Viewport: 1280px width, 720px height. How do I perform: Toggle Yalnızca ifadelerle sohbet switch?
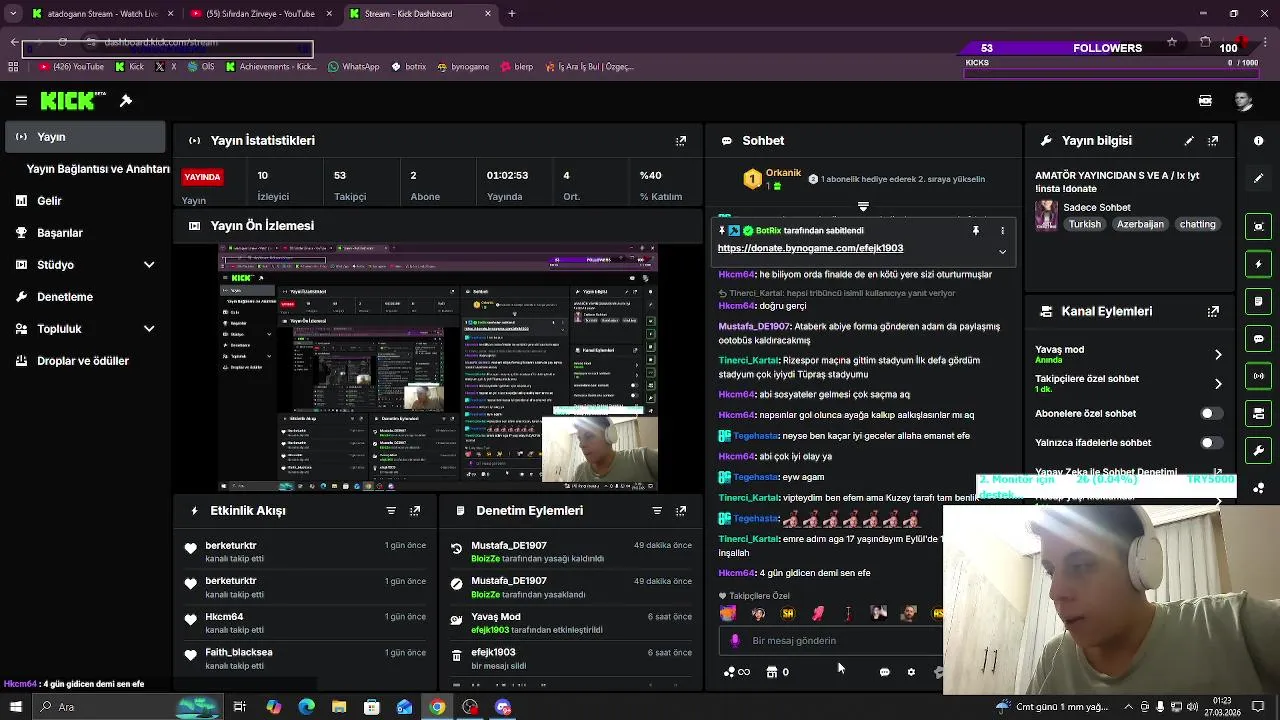click(x=1210, y=443)
